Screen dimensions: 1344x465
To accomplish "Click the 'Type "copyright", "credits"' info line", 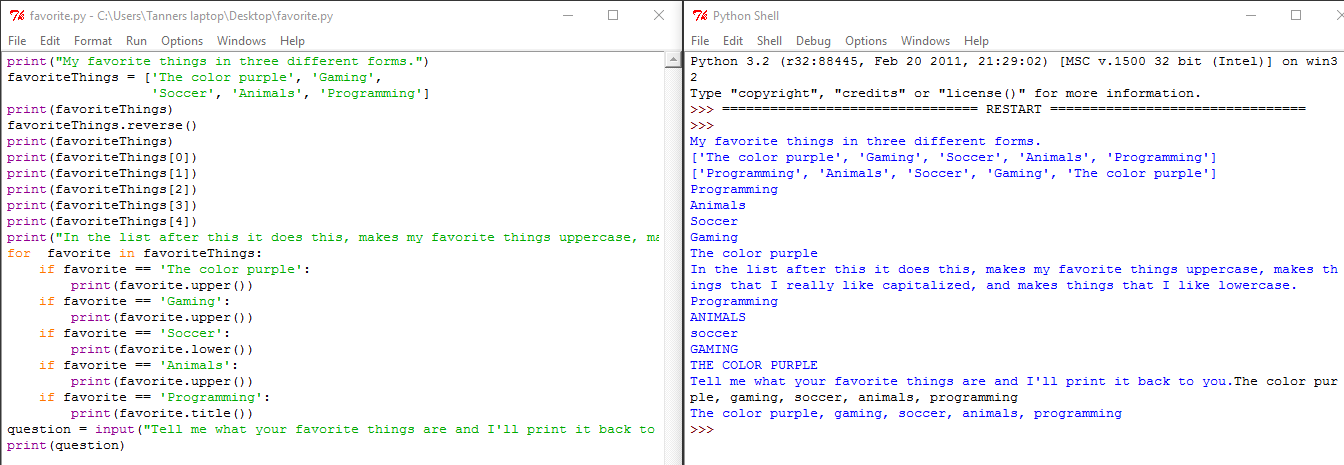I will (945, 93).
